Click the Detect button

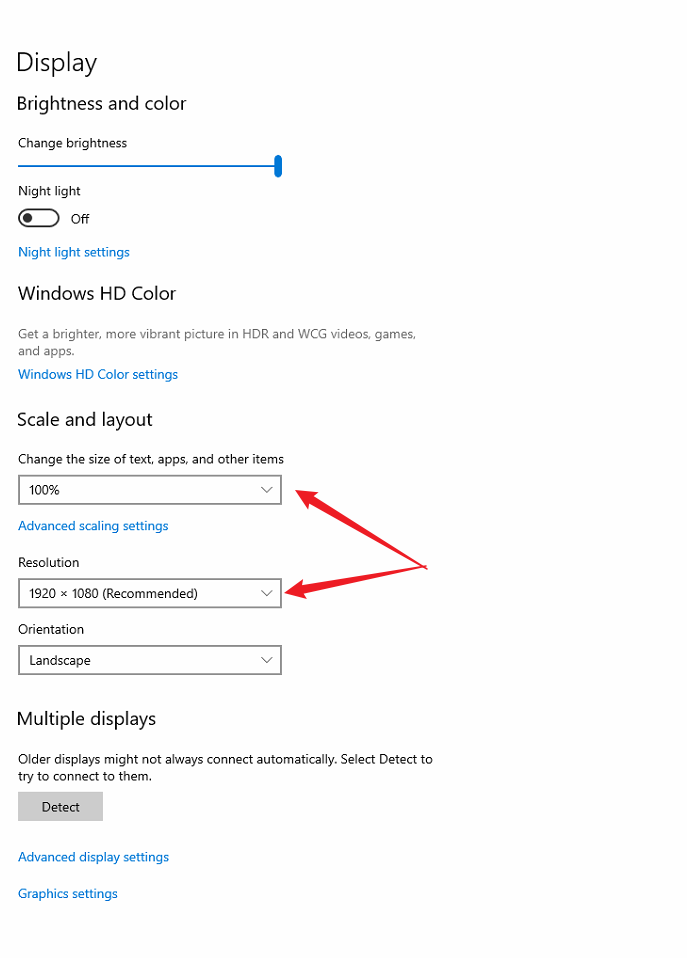click(61, 807)
